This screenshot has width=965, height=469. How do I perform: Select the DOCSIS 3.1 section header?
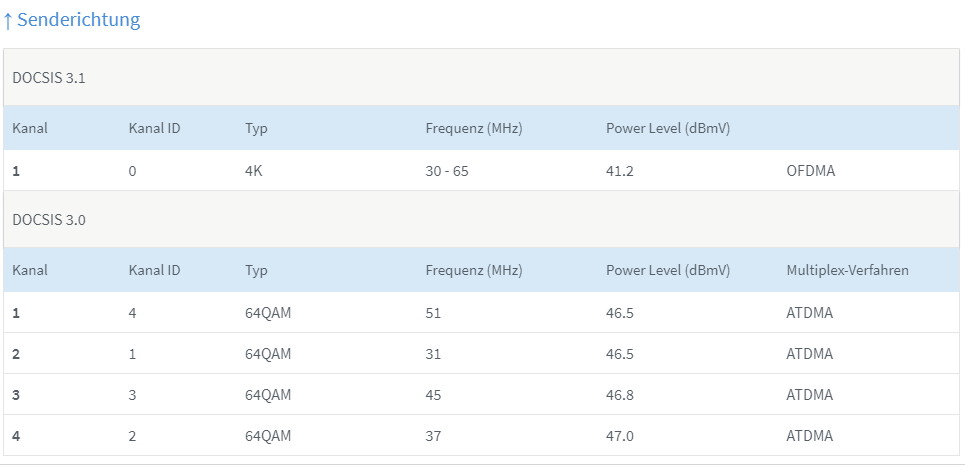[x=49, y=78]
